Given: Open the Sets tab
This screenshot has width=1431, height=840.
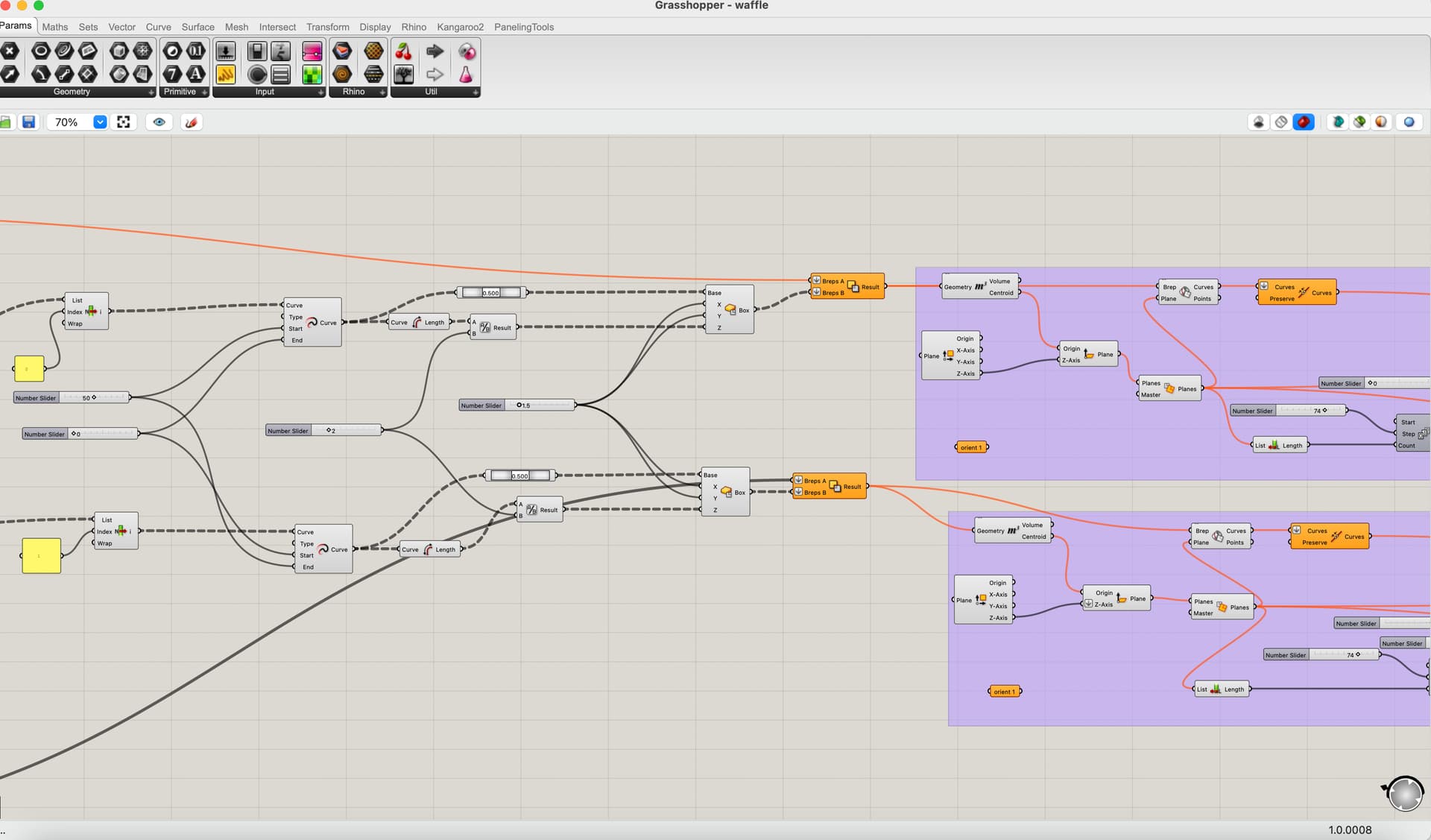Looking at the screenshot, I should [88, 27].
